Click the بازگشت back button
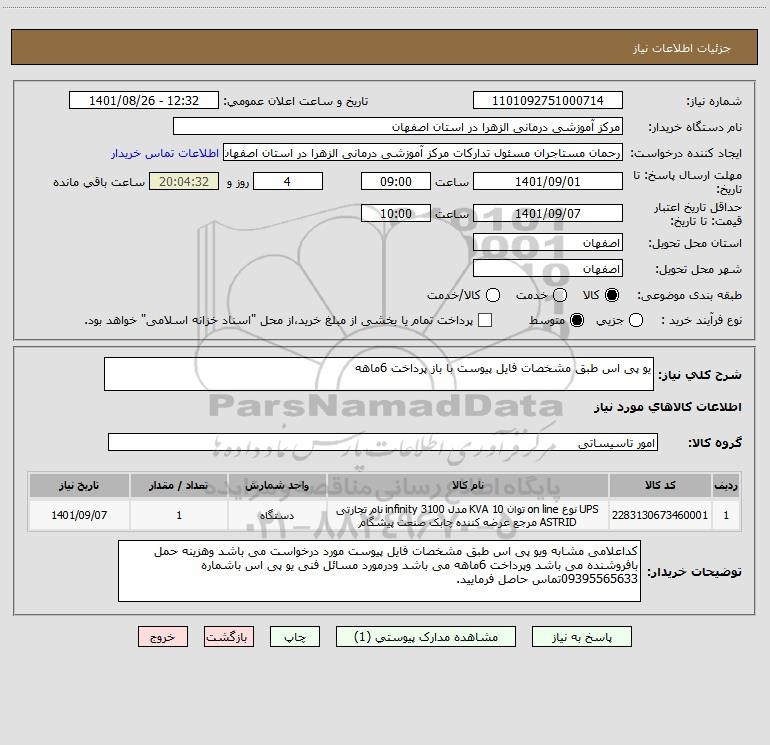The height and width of the screenshot is (745, 770). [229, 637]
